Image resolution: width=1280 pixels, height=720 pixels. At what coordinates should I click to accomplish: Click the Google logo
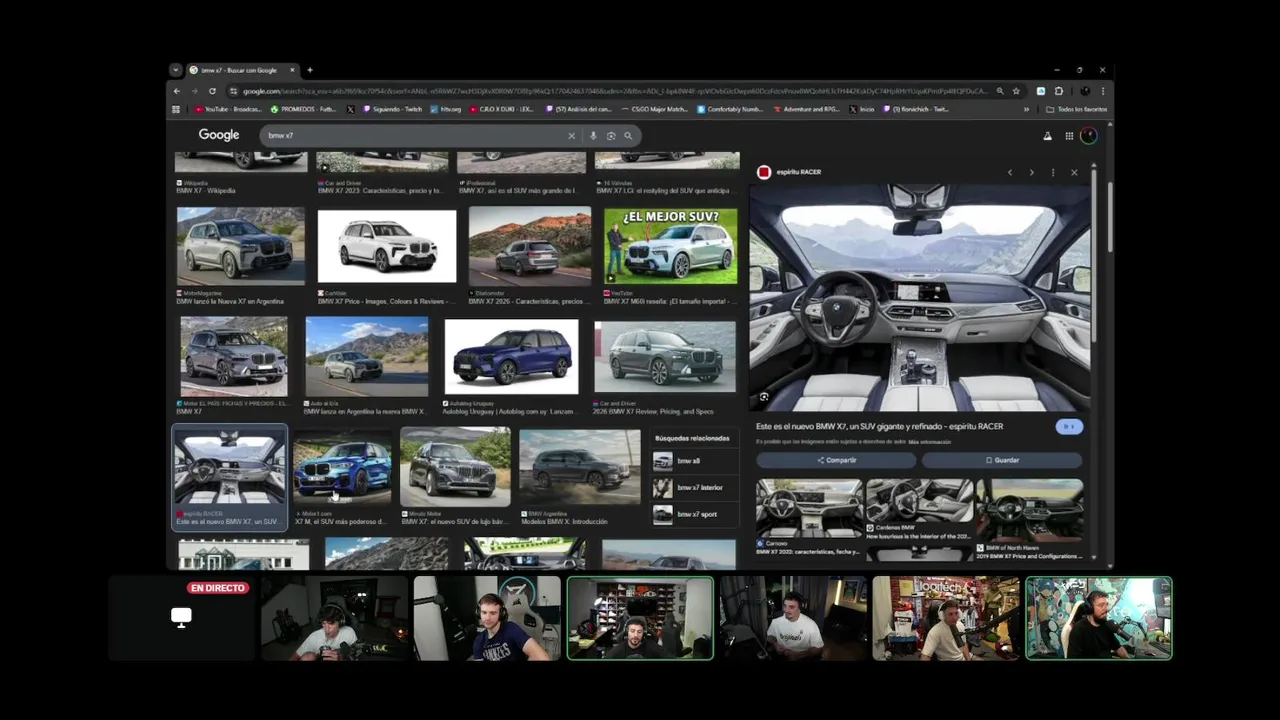[x=219, y=135]
